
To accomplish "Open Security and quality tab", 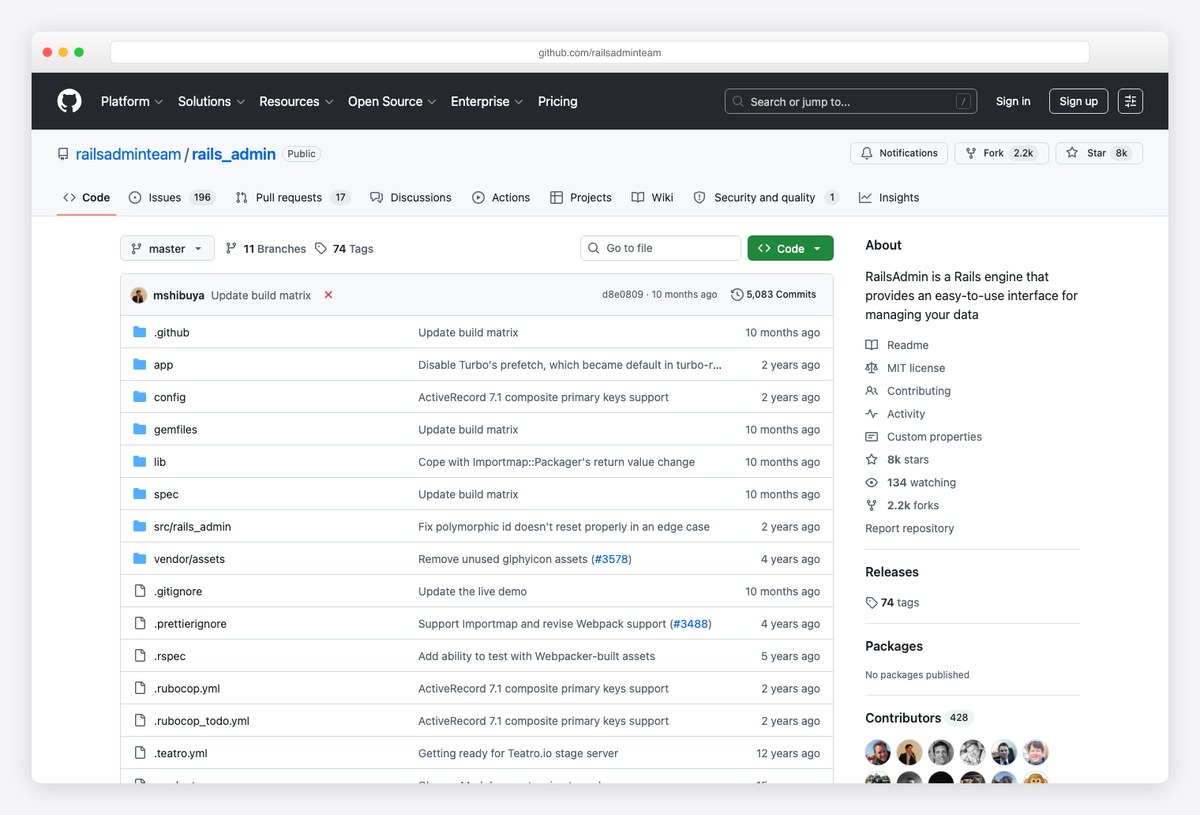I will pyautogui.click(x=766, y=198).
